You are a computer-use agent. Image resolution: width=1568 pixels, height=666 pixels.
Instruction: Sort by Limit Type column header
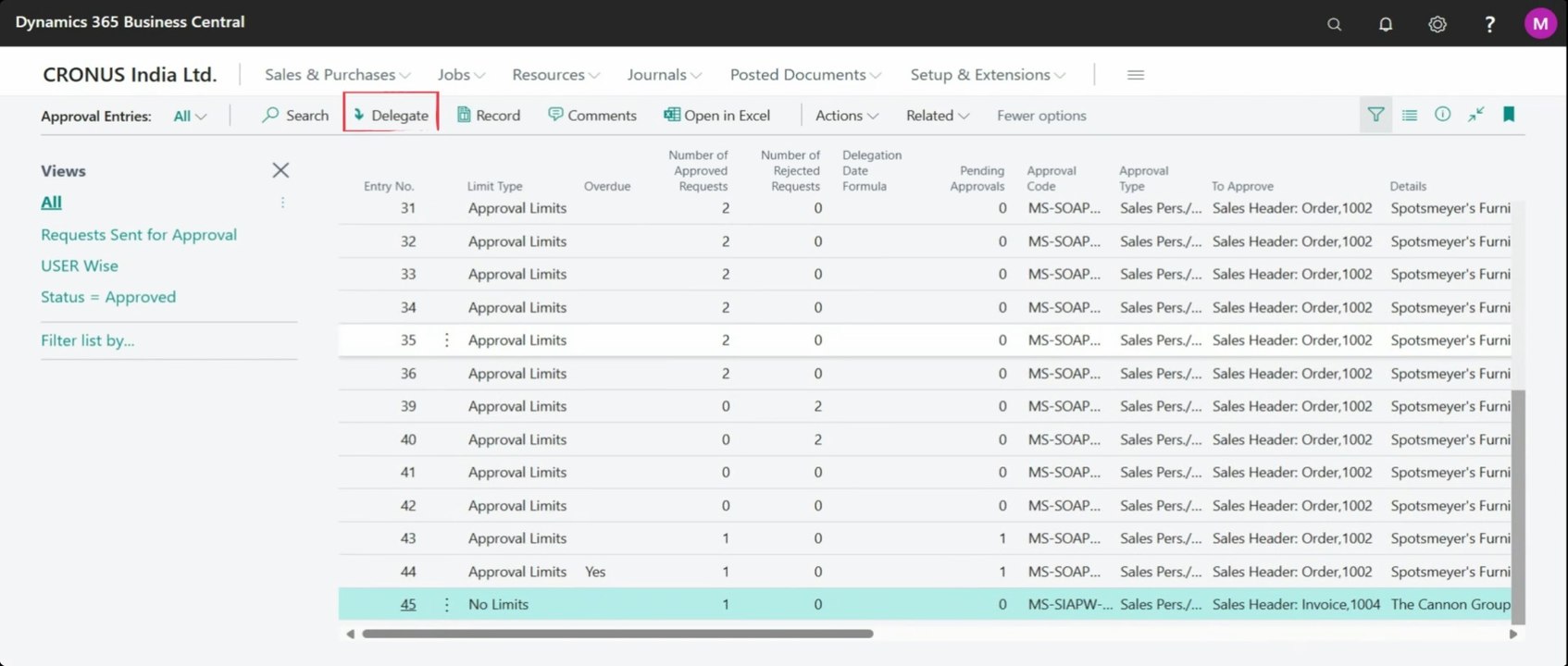pos(494,186)
